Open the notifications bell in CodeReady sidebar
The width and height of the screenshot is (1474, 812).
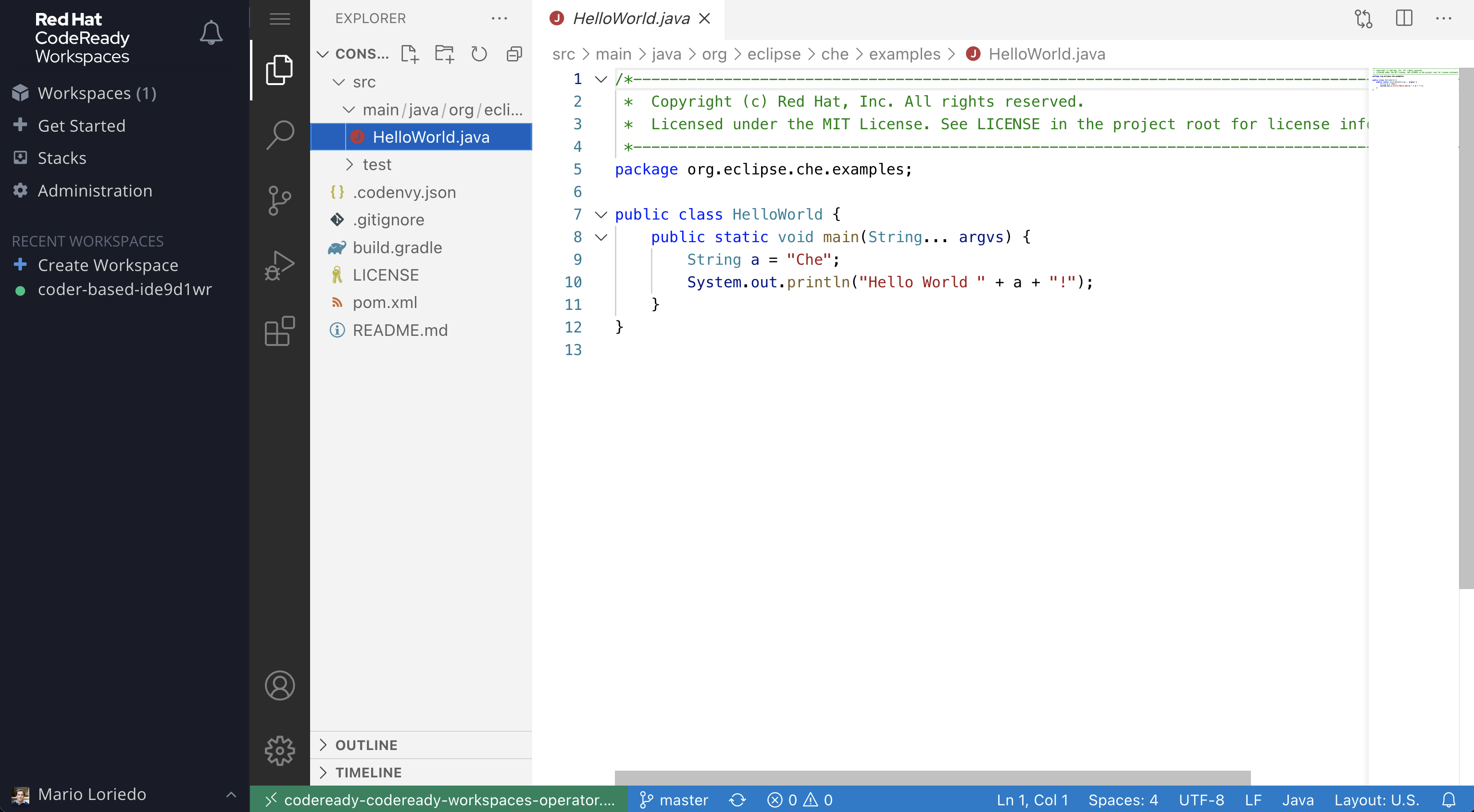coord(211,33)
